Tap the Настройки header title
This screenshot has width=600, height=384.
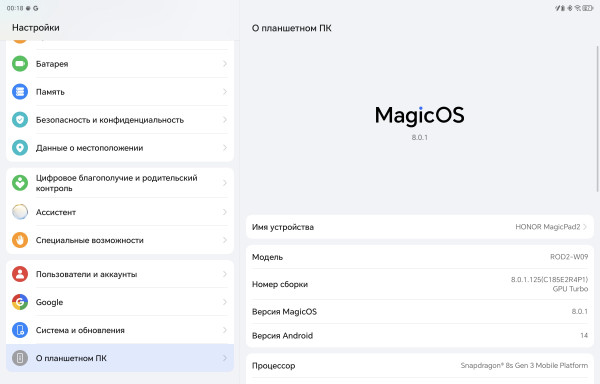pyautogui.click(x=36, y=28)
